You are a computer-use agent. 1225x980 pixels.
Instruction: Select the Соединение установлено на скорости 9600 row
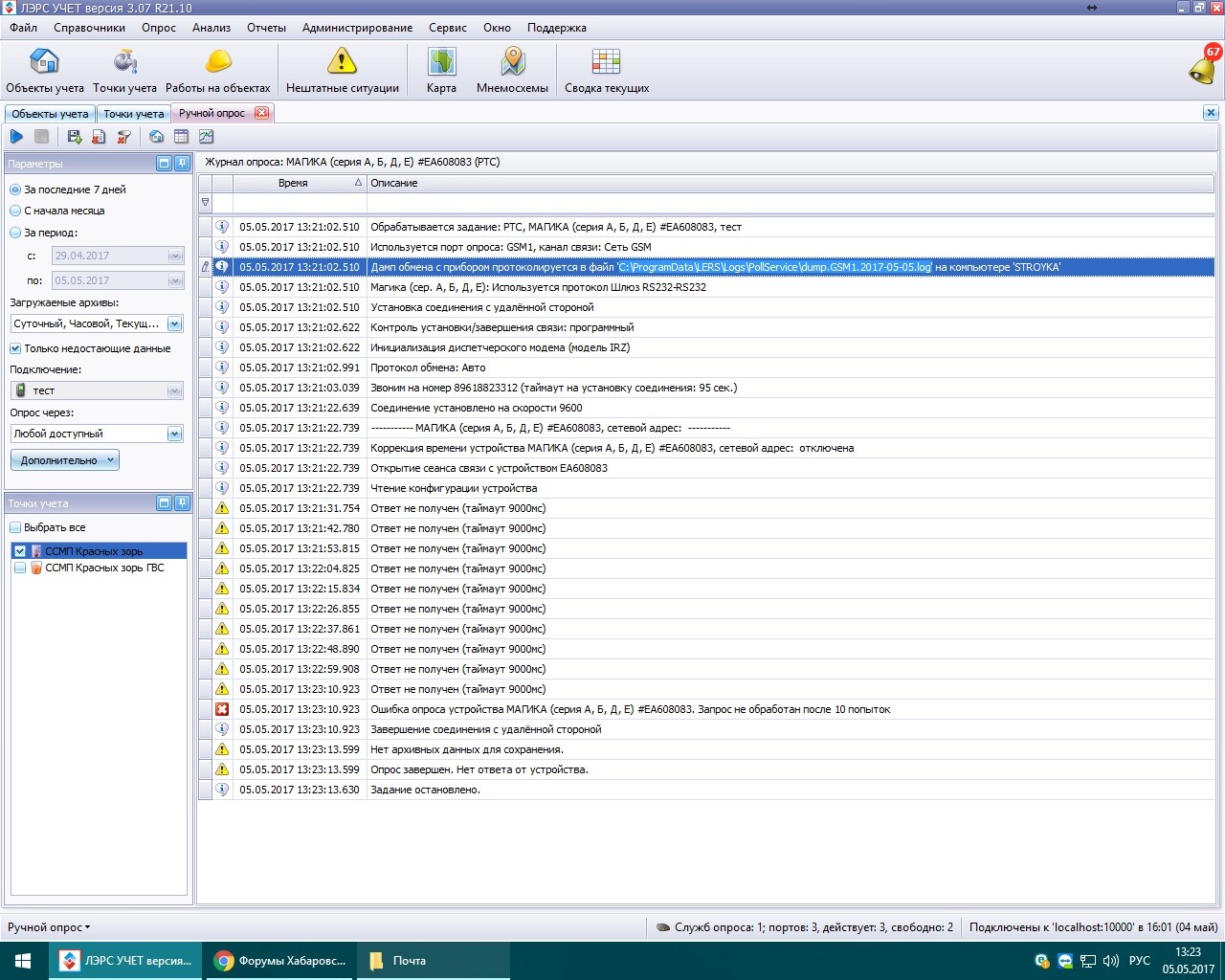click(706, 408)
